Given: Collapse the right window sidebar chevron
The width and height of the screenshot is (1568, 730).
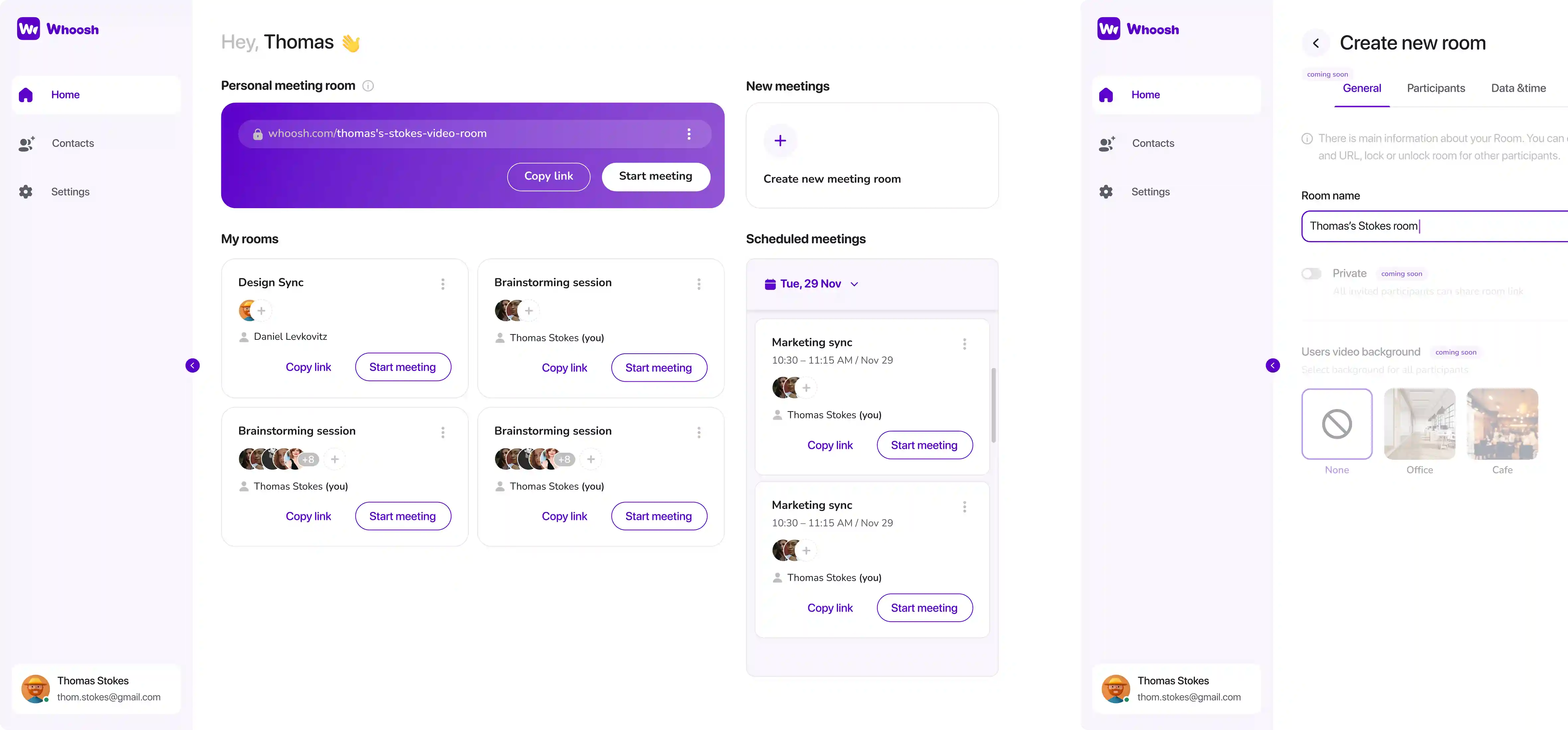Looking at the screenshot, I should pos(1272,366).
